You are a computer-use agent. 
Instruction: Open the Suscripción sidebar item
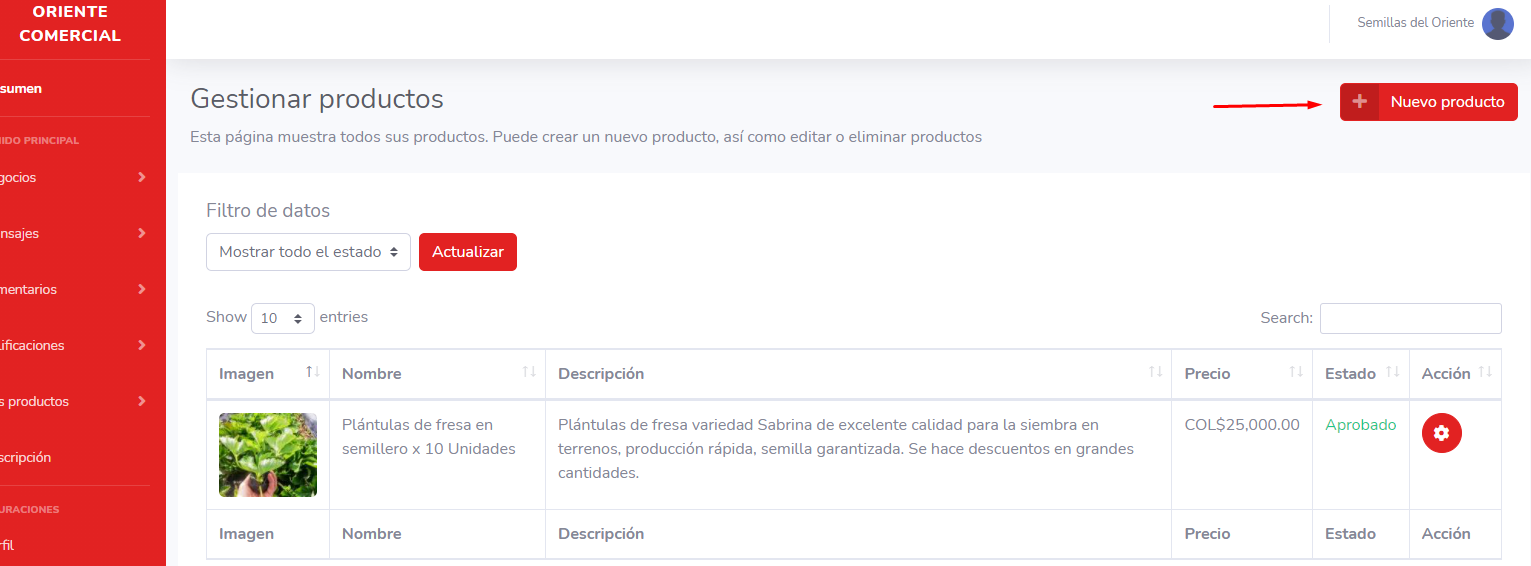click(25, 457)
